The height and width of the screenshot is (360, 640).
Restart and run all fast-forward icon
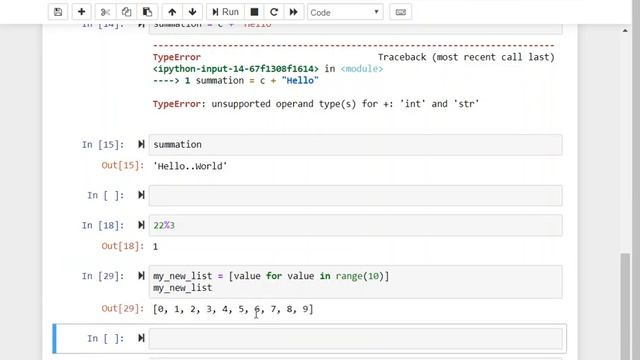click(x=293, y=12)
